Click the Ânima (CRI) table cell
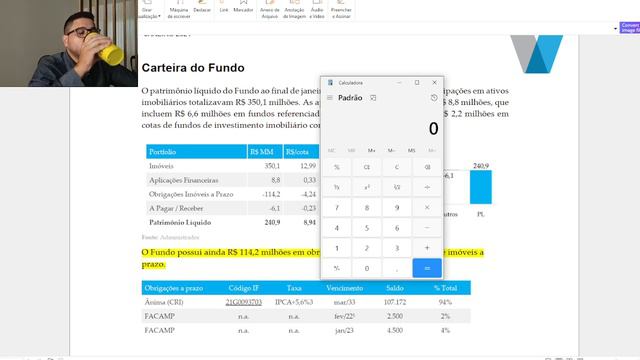Image resolution: width=640 pixels, height=360 pixels. pyautogui.click(x=164, y=302)
